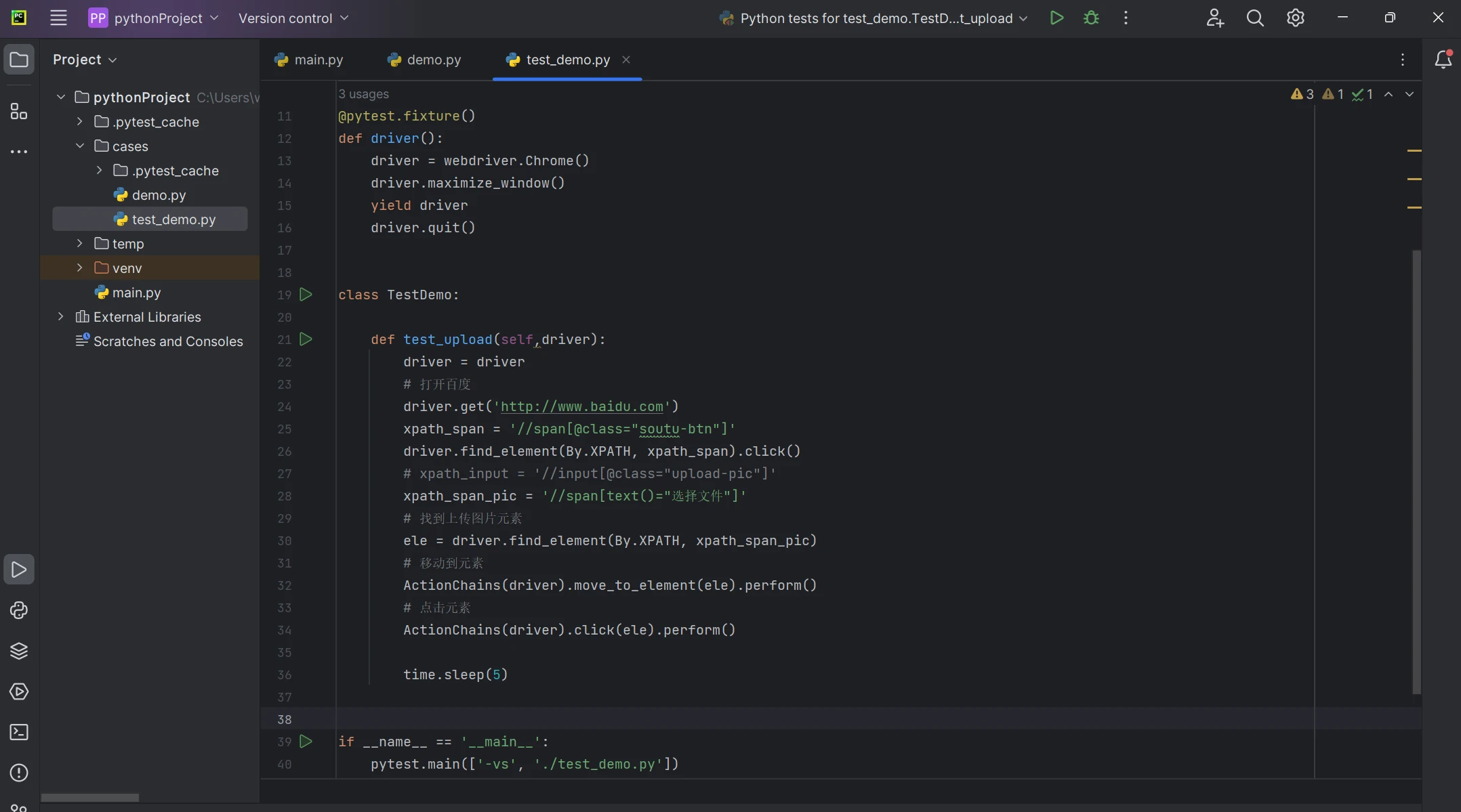Viewport: 1461px width, 812px height.
Task: Click the 3 usages link above driver fixture
Action: (x=363, y=94)
